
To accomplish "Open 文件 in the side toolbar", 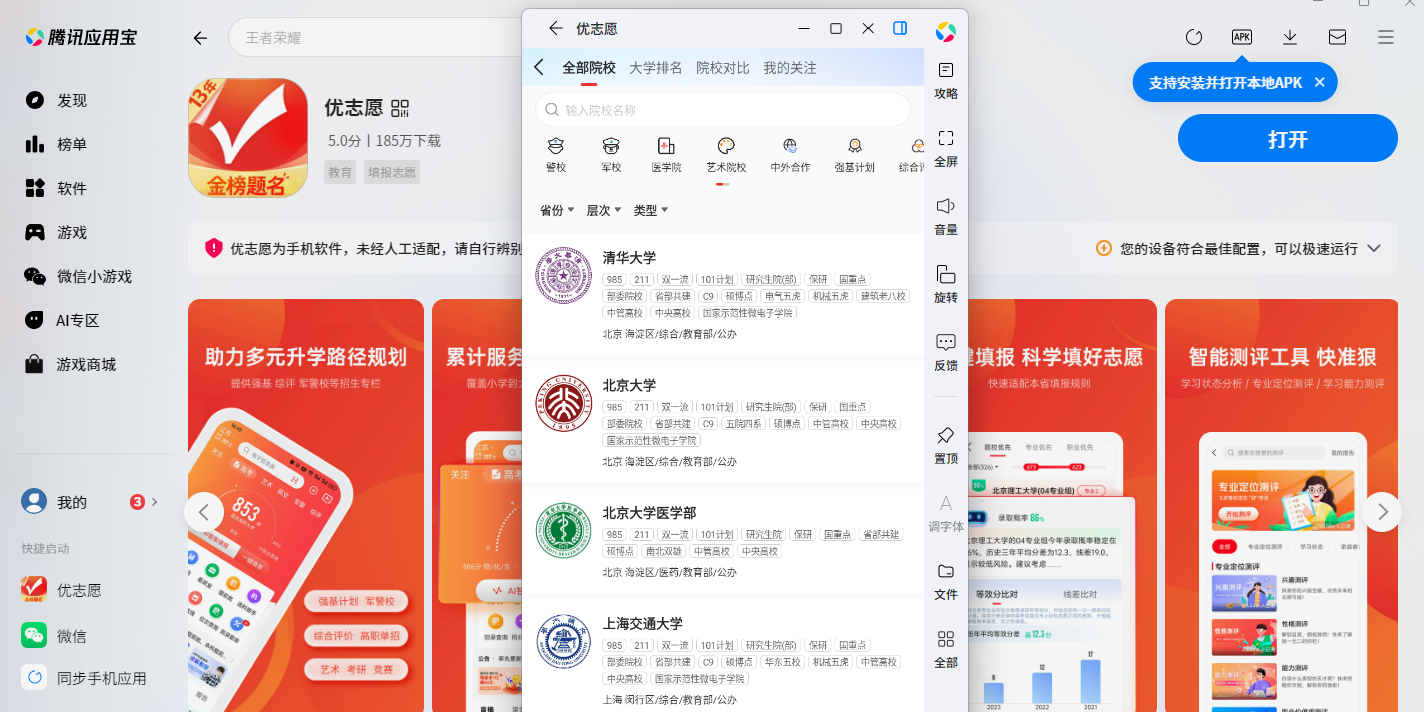I will 945,581.
